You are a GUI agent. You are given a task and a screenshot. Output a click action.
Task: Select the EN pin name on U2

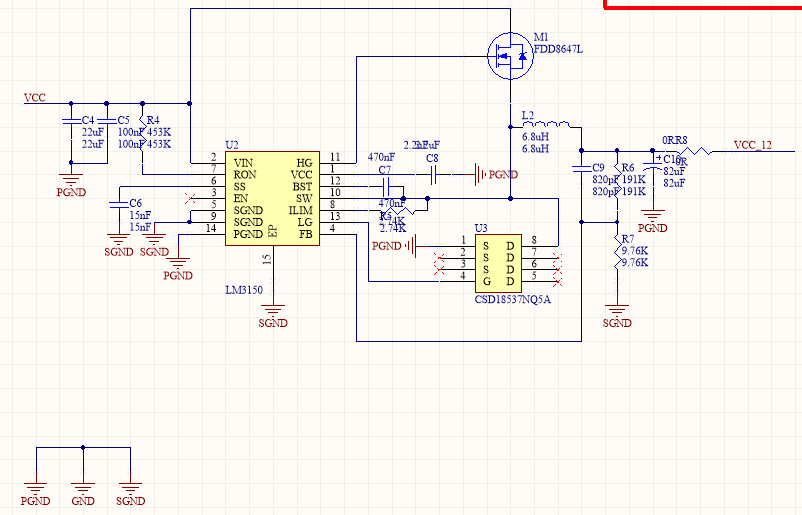click(x=241, y=198)
